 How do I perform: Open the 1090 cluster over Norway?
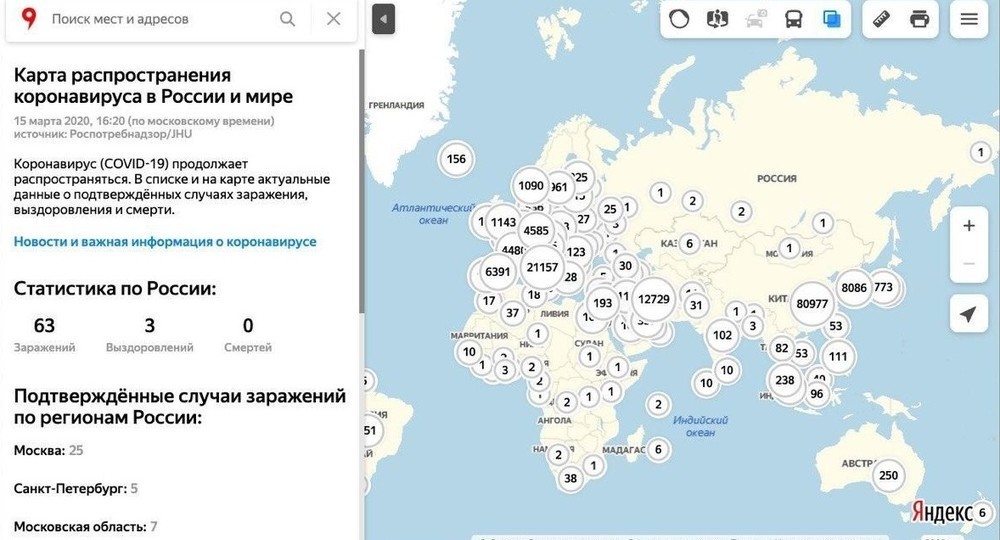coord(531,186)
